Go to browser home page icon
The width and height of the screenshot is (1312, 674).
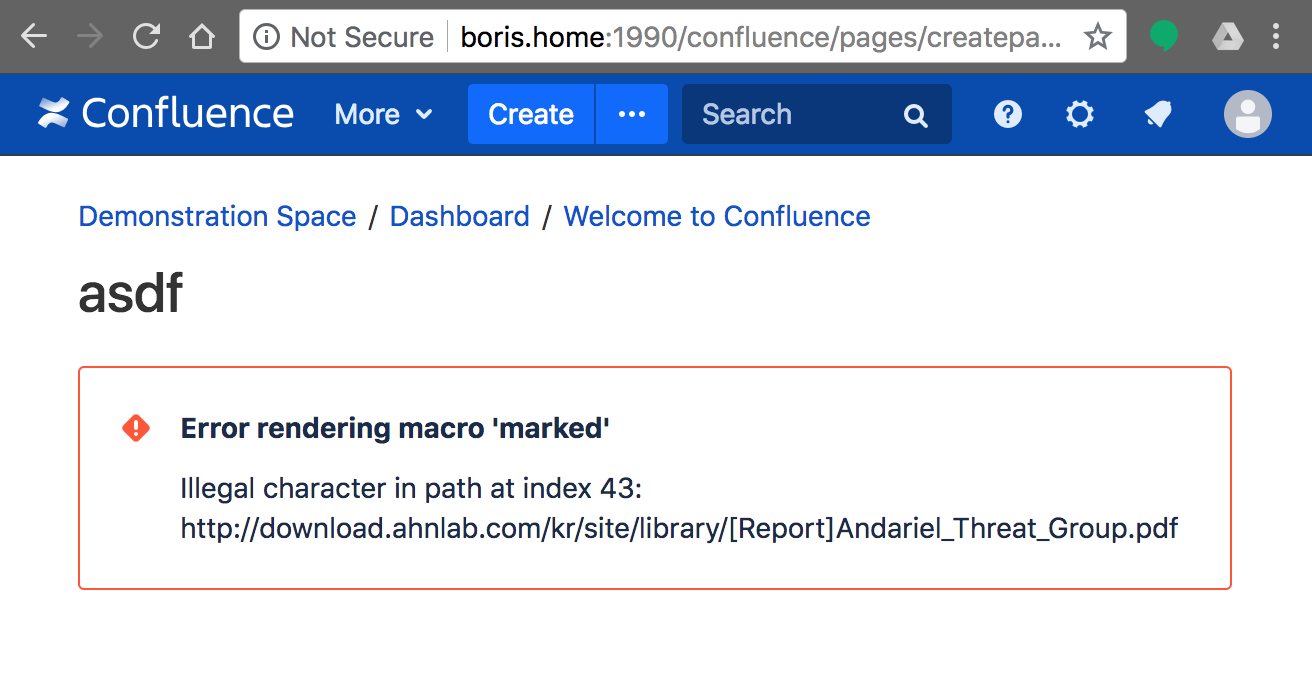pyautogui.click(x=202, y=37)
